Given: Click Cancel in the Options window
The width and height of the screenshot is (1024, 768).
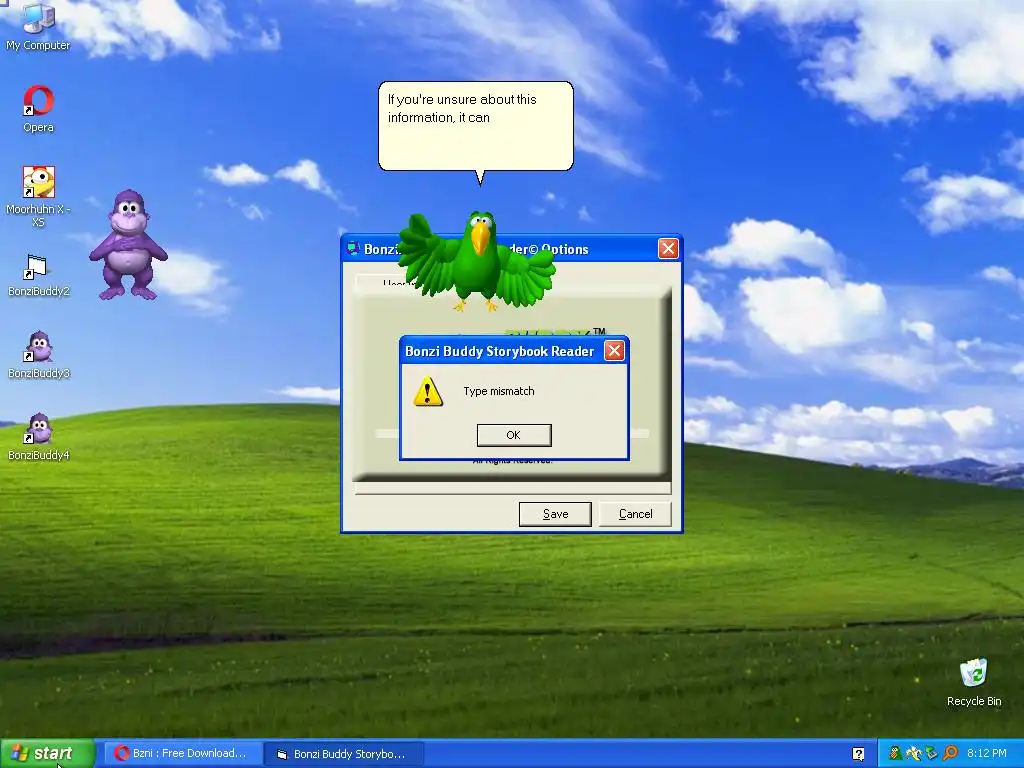Looking at the screenshot, I should point(635,514).
